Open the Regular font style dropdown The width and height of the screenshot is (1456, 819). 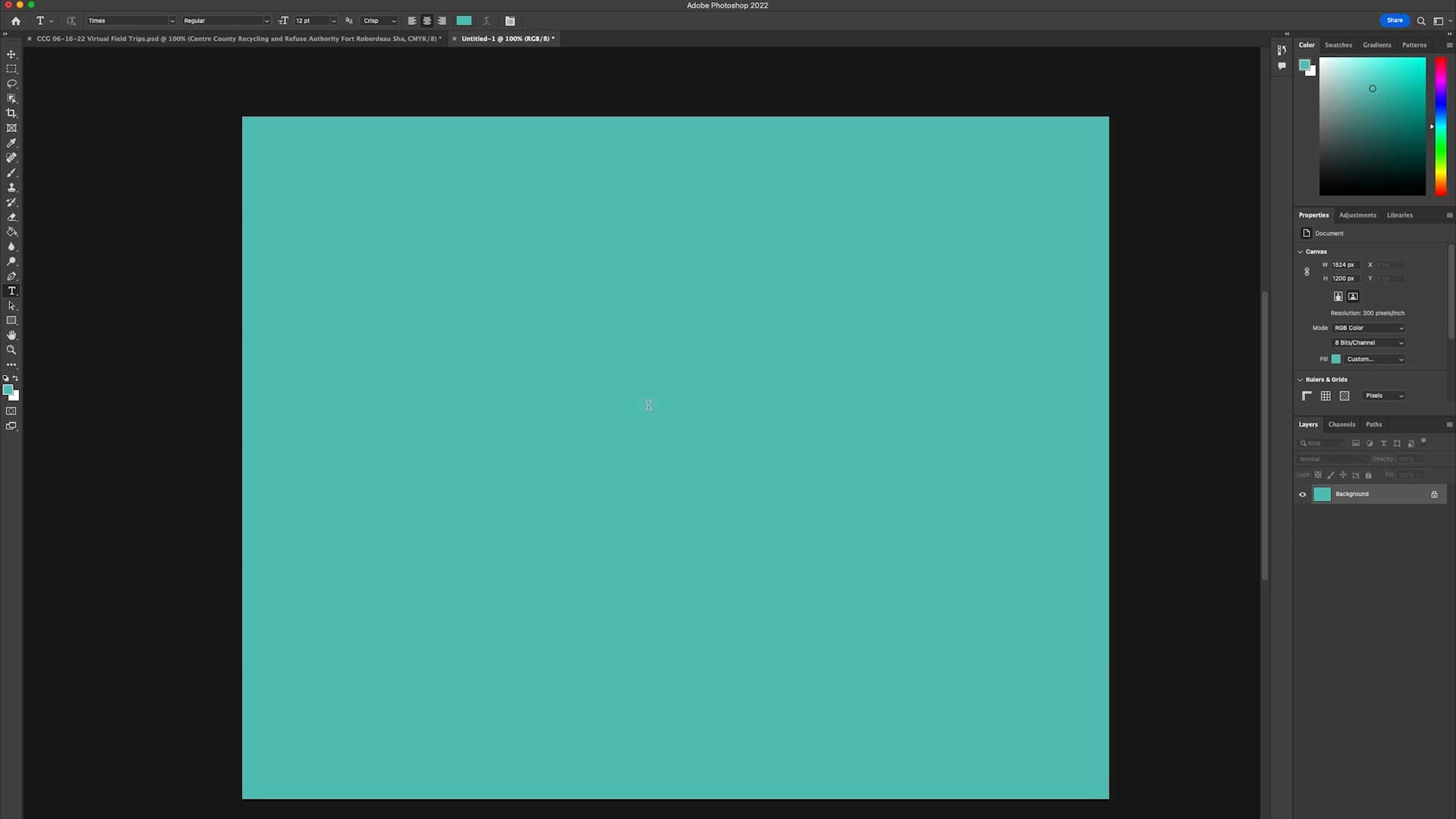point(226,21)
